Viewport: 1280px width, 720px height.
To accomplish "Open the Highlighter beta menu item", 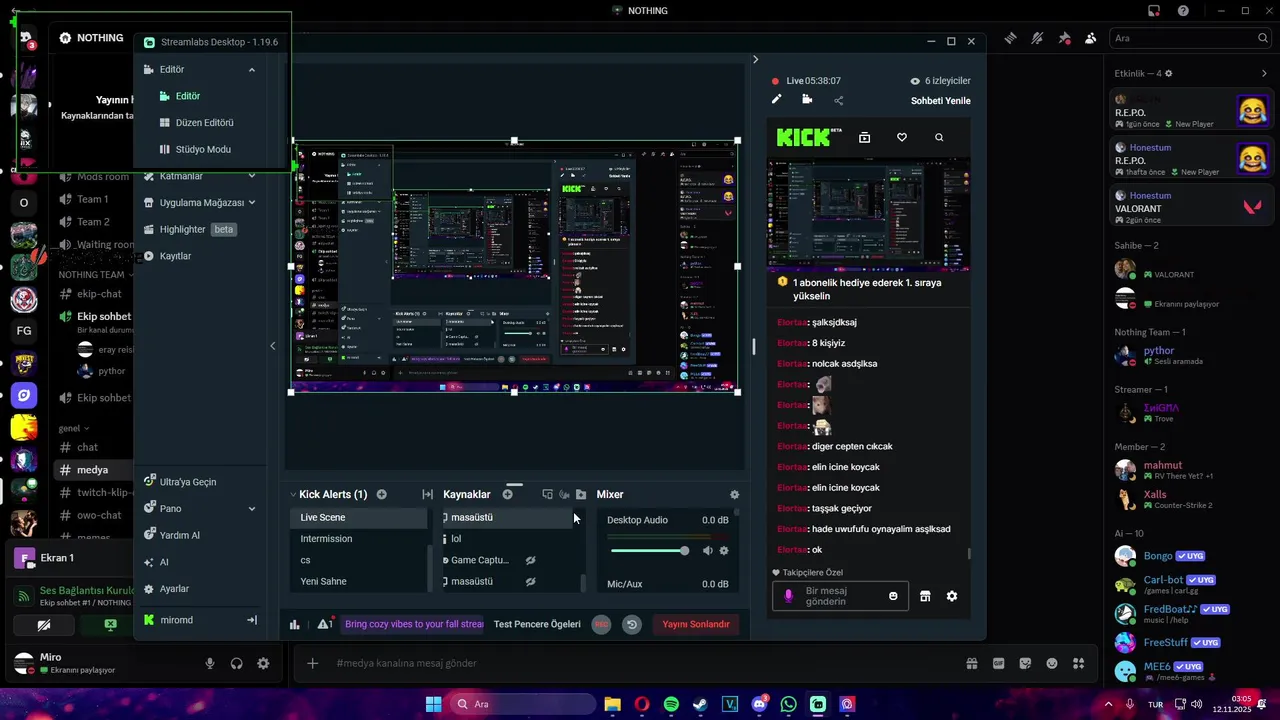I will 190,229.
